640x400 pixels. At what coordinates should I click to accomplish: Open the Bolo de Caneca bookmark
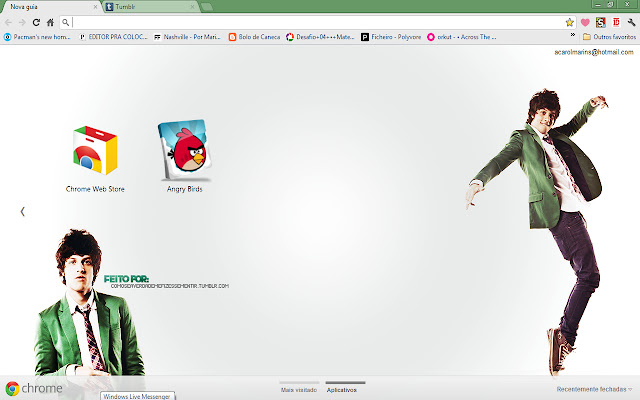255,37
